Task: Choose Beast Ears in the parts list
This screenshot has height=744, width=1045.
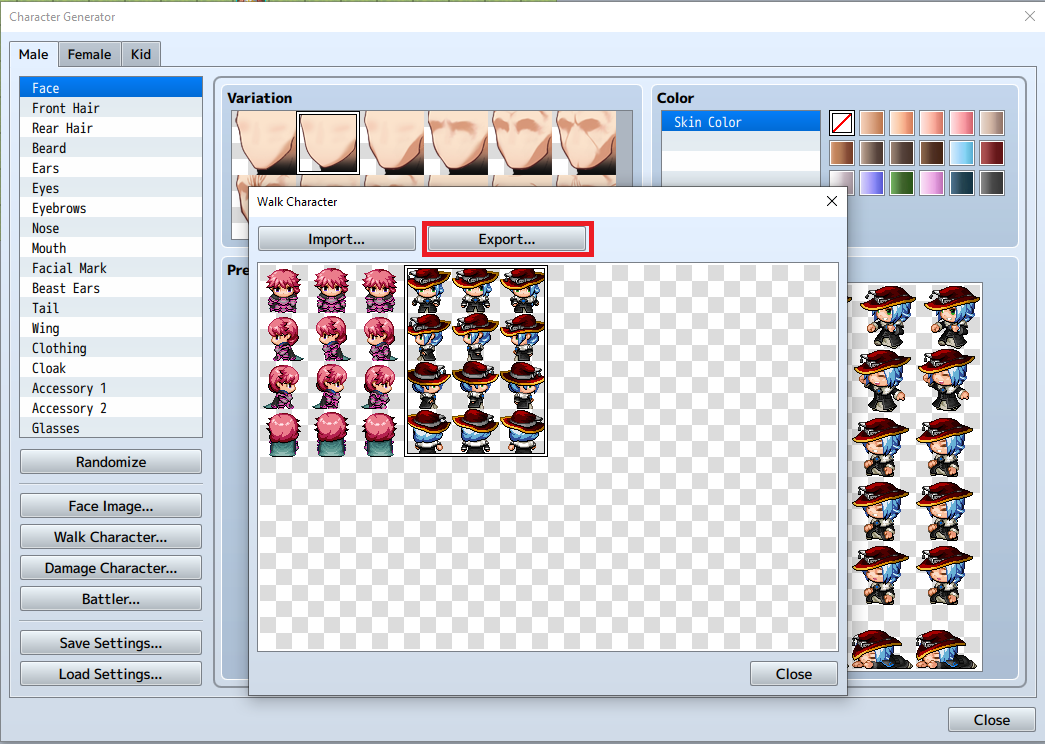Action: tap(111, 287)
